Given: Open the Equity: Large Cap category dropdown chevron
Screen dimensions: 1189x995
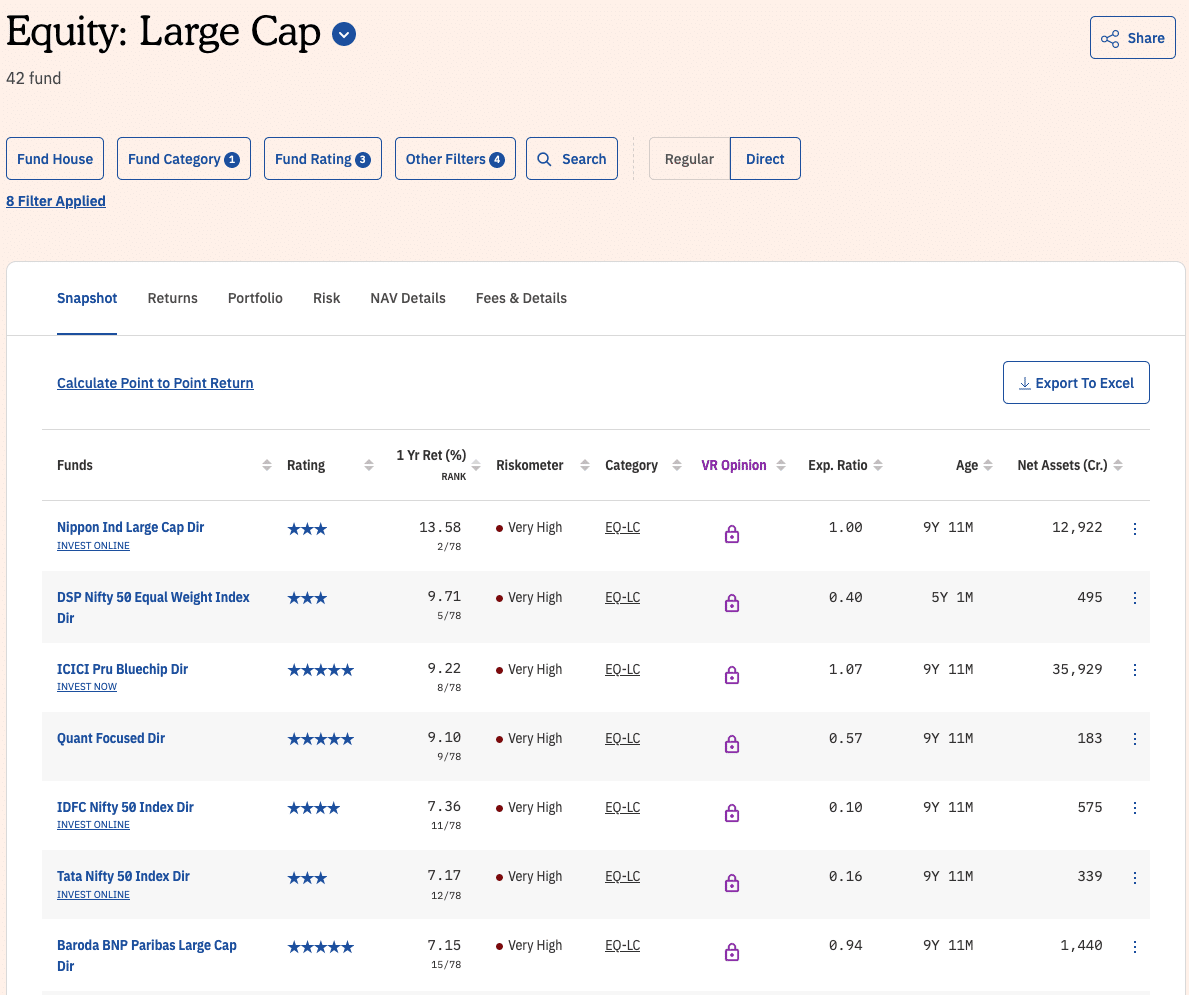Looking at the screenshot, I should (344, 34).
